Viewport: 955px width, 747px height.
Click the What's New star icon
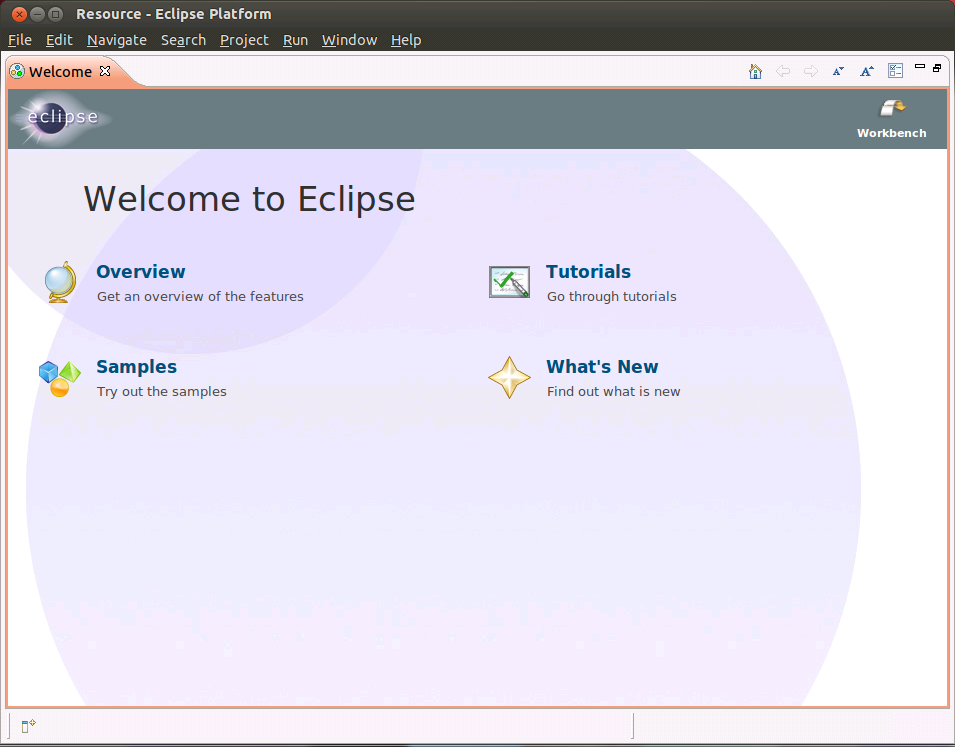tap(509, 378)
